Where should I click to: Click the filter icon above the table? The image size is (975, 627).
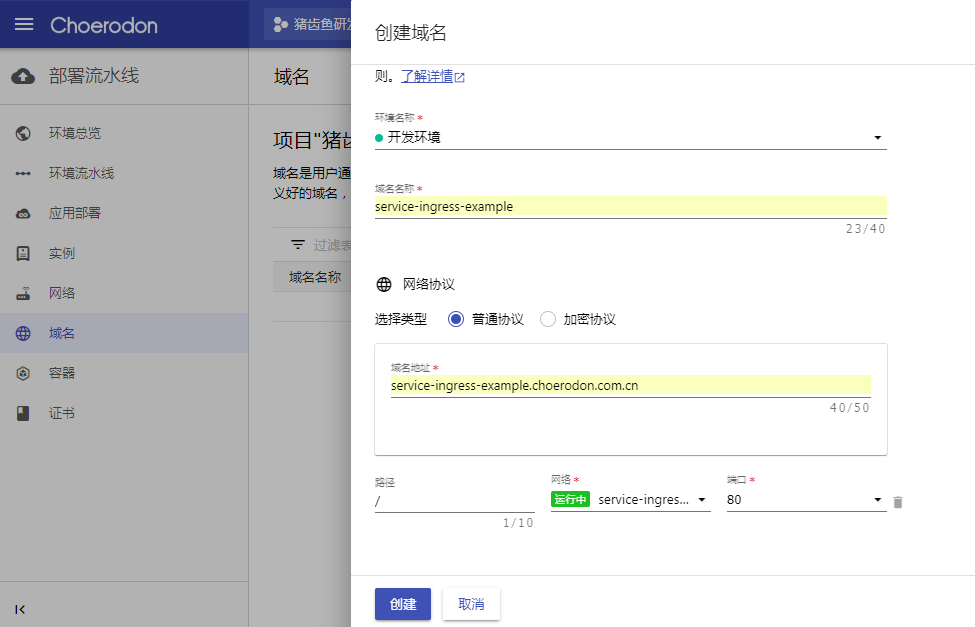tap(298, 245)
